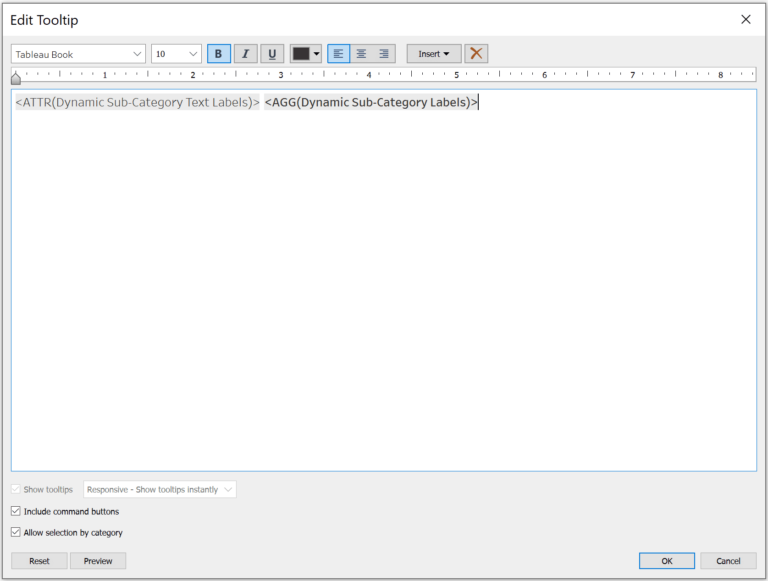The image size is (768, 581).
Task: Open the Insert field menu
Action: point(433,54)
